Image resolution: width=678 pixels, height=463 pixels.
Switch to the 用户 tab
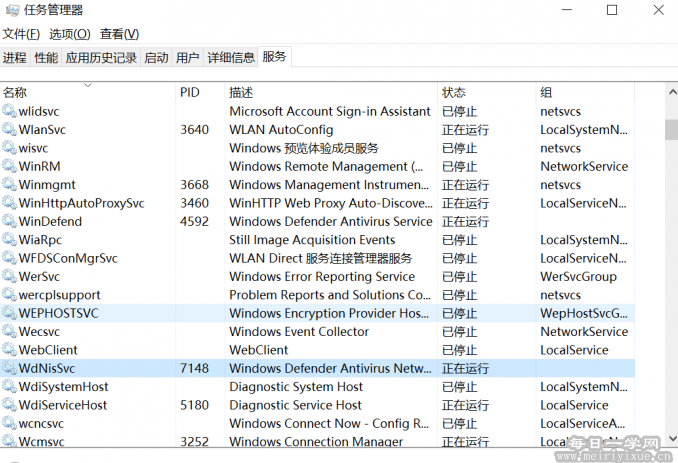[188, 57]
